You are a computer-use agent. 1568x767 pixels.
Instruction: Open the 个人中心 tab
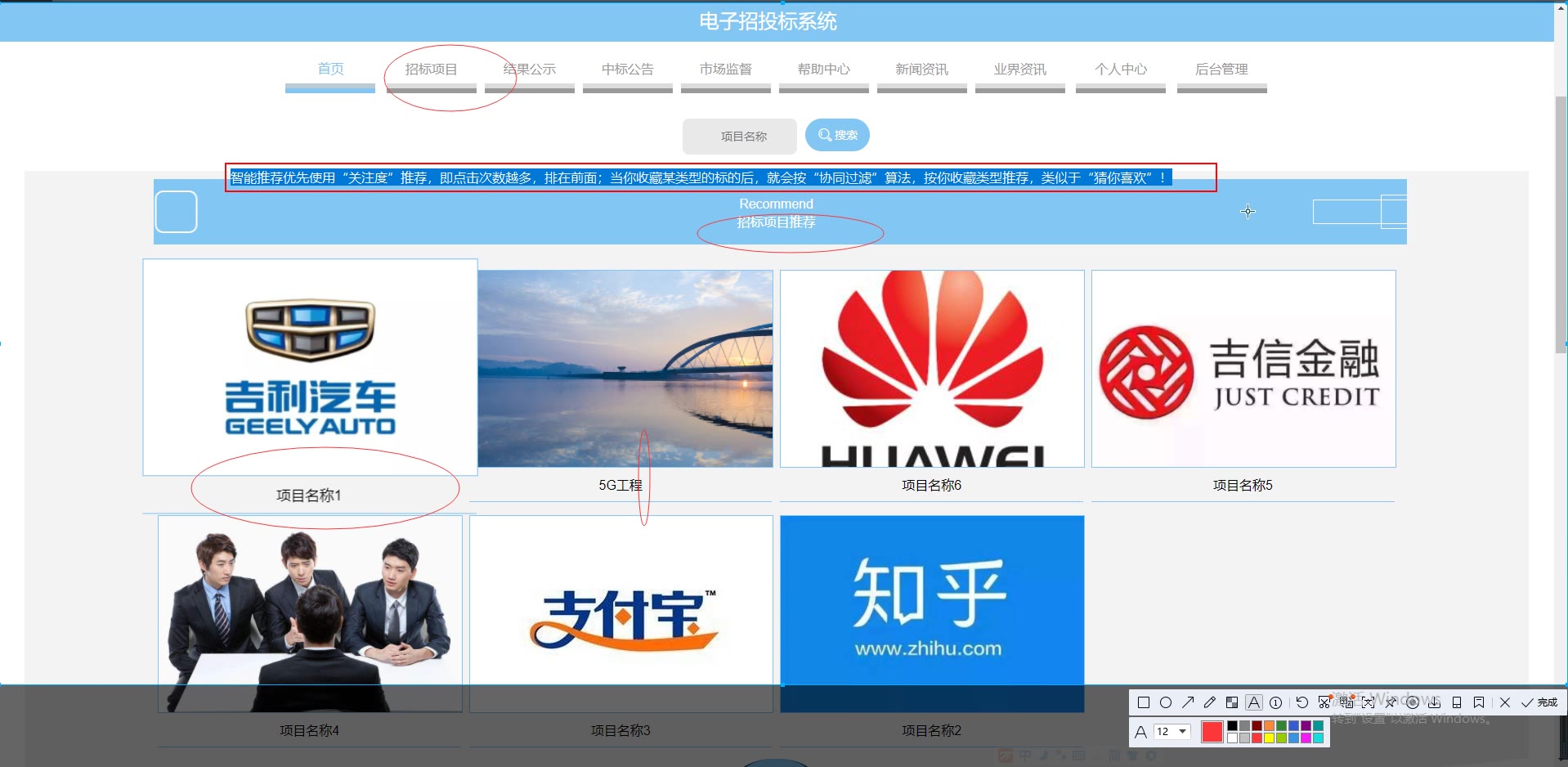[x=1121, y=70]
